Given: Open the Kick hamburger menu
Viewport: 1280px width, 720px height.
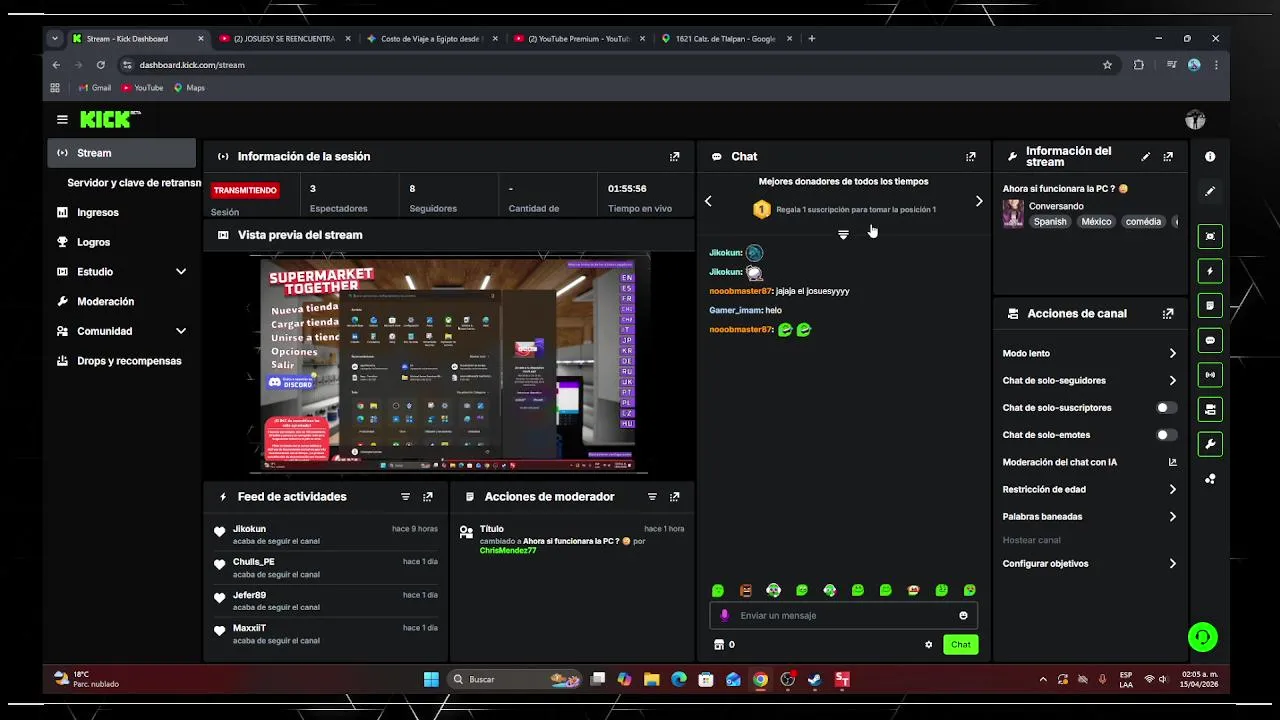Looking at the screenshot, I should pyautogui.click(x=62, y=120).
